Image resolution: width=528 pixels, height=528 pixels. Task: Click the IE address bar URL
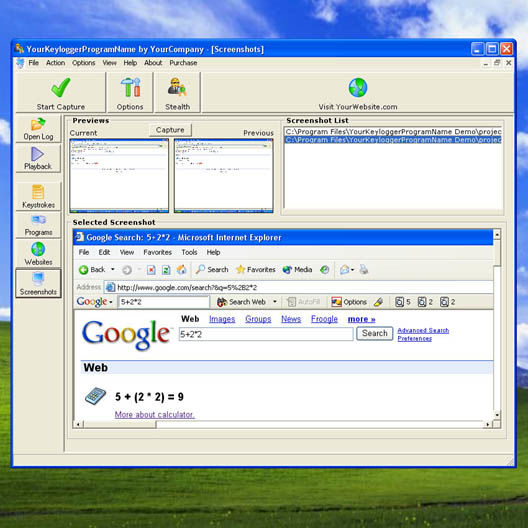(x=187, y=288)
